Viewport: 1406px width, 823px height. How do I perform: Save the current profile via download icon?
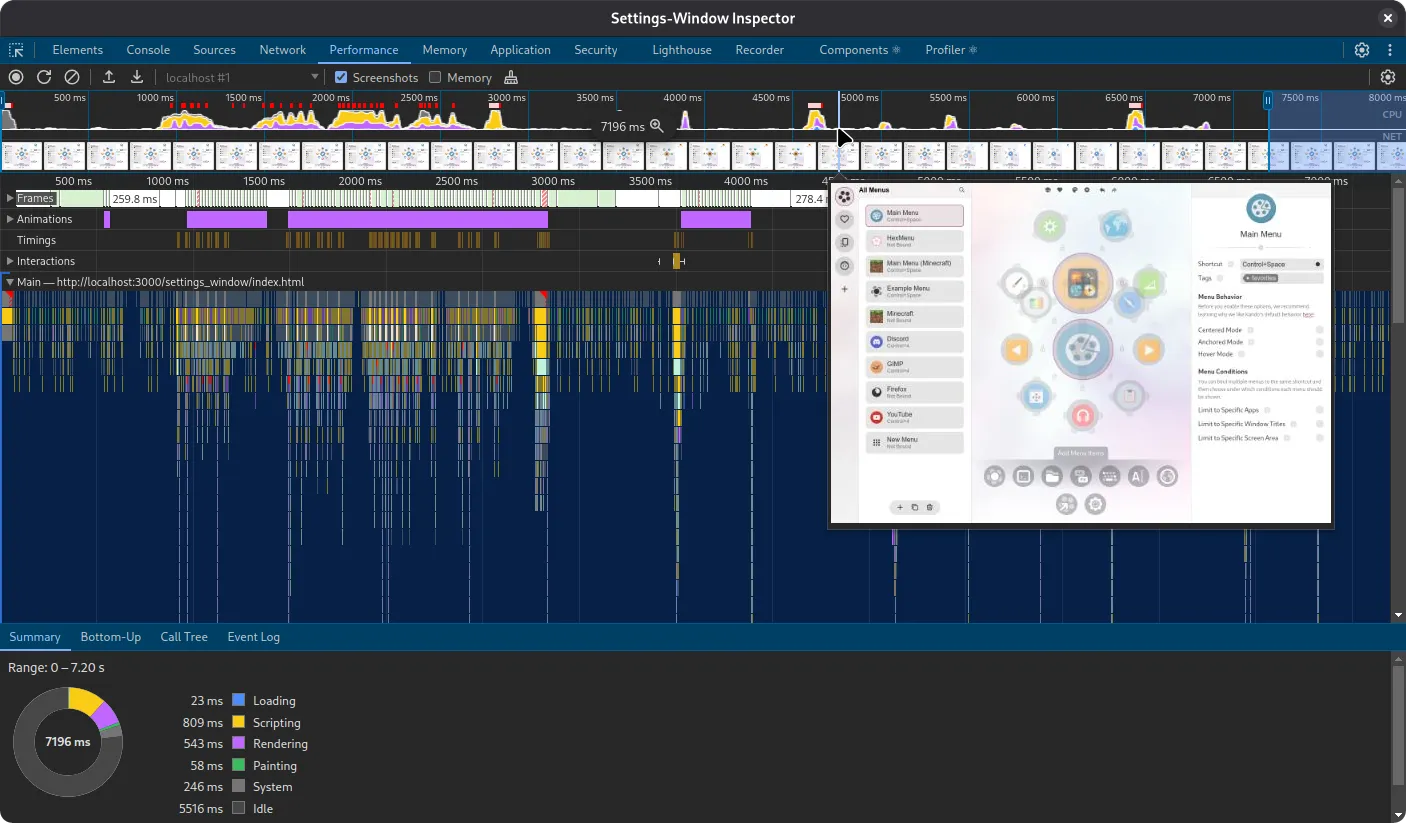tap(138, 77)
